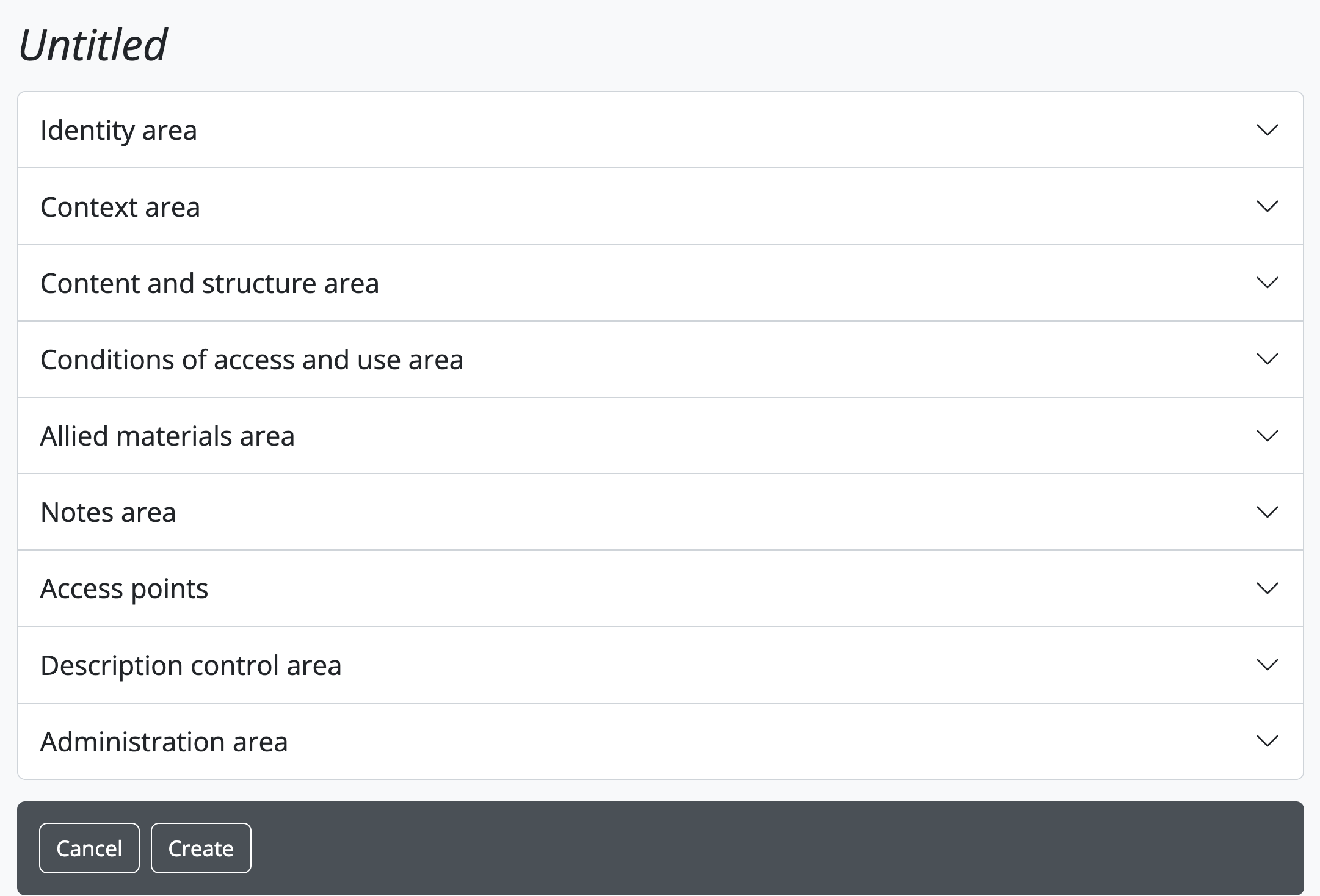The height and width of the screenshot is (896, 1320).
Task: Click chevron icon for Conditions of access
Action: click(1267, 359)
